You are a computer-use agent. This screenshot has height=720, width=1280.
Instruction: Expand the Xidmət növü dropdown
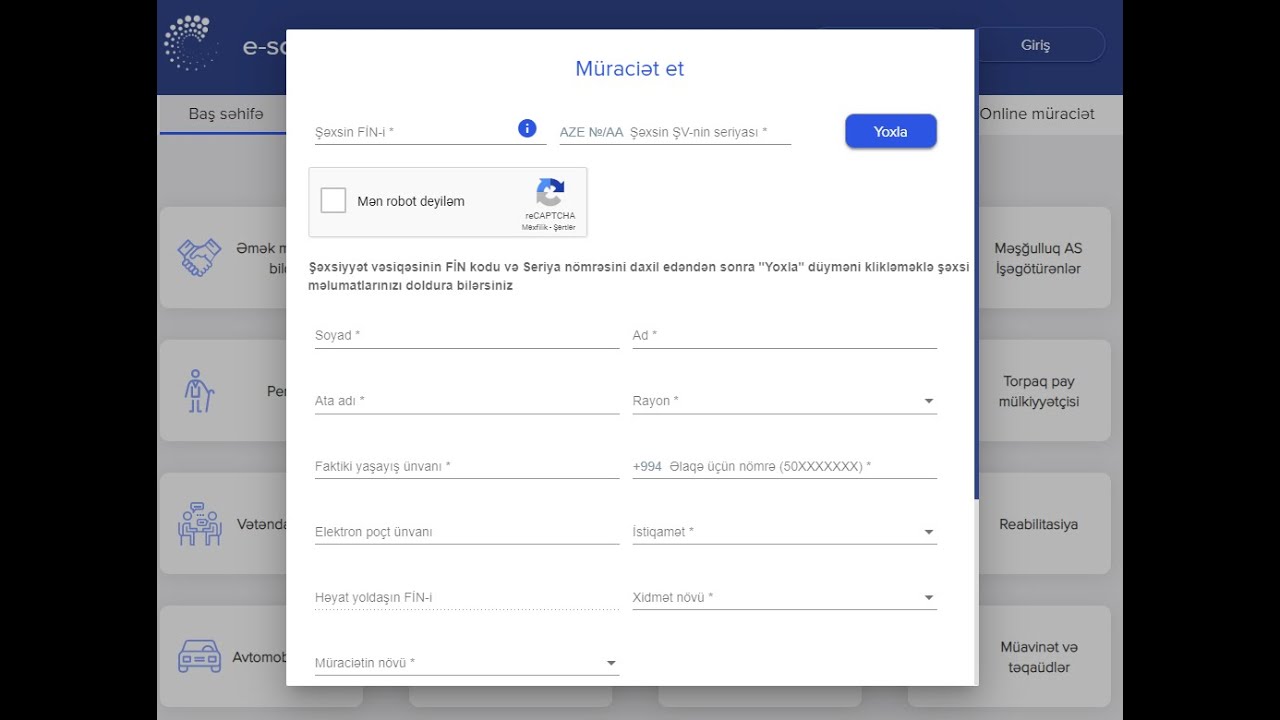(785, 597)
